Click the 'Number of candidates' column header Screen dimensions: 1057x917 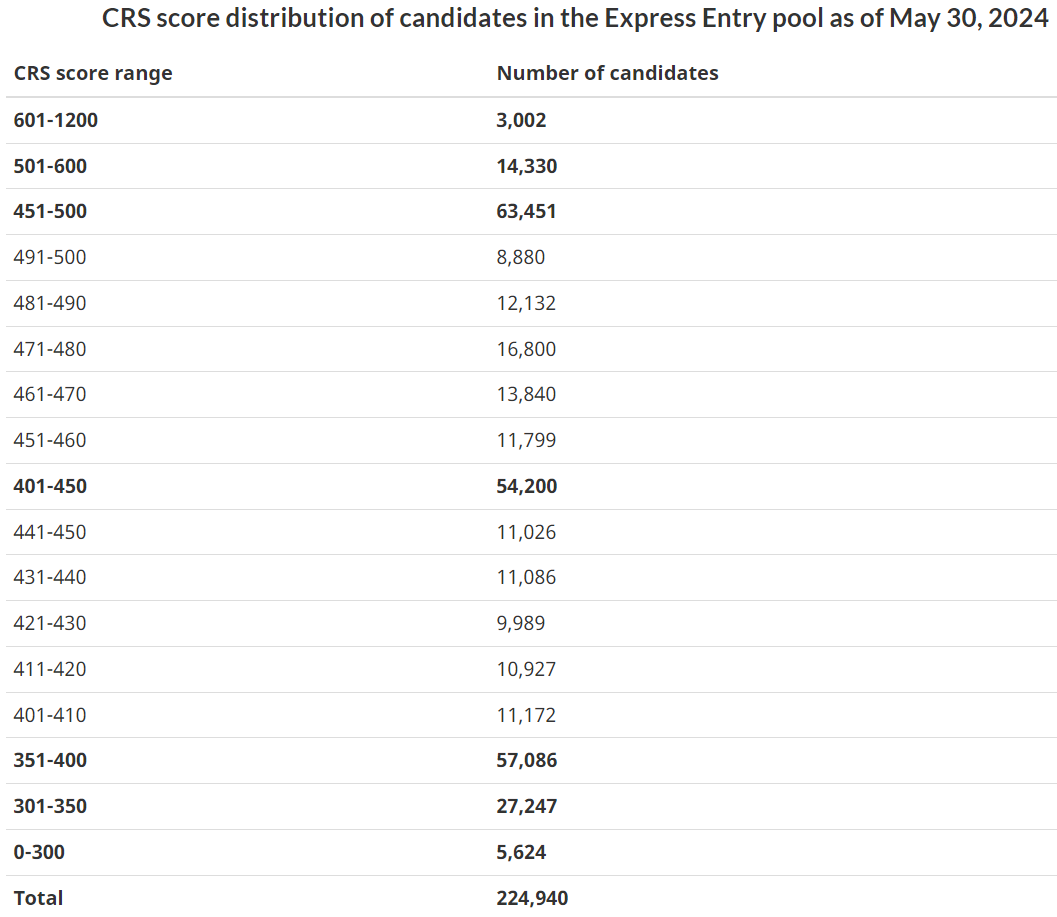coord(607,73)
